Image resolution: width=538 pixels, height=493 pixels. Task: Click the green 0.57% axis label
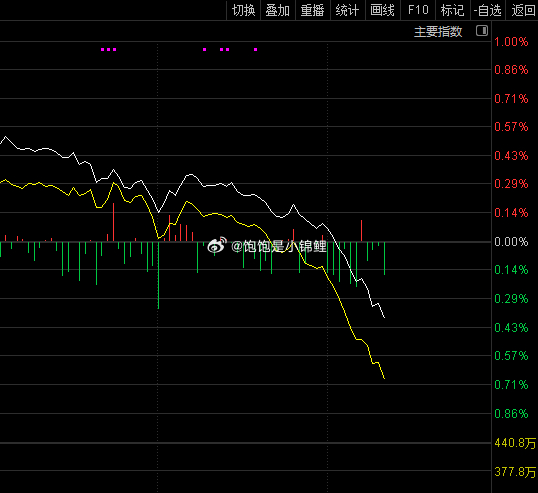tap(511, 356)
